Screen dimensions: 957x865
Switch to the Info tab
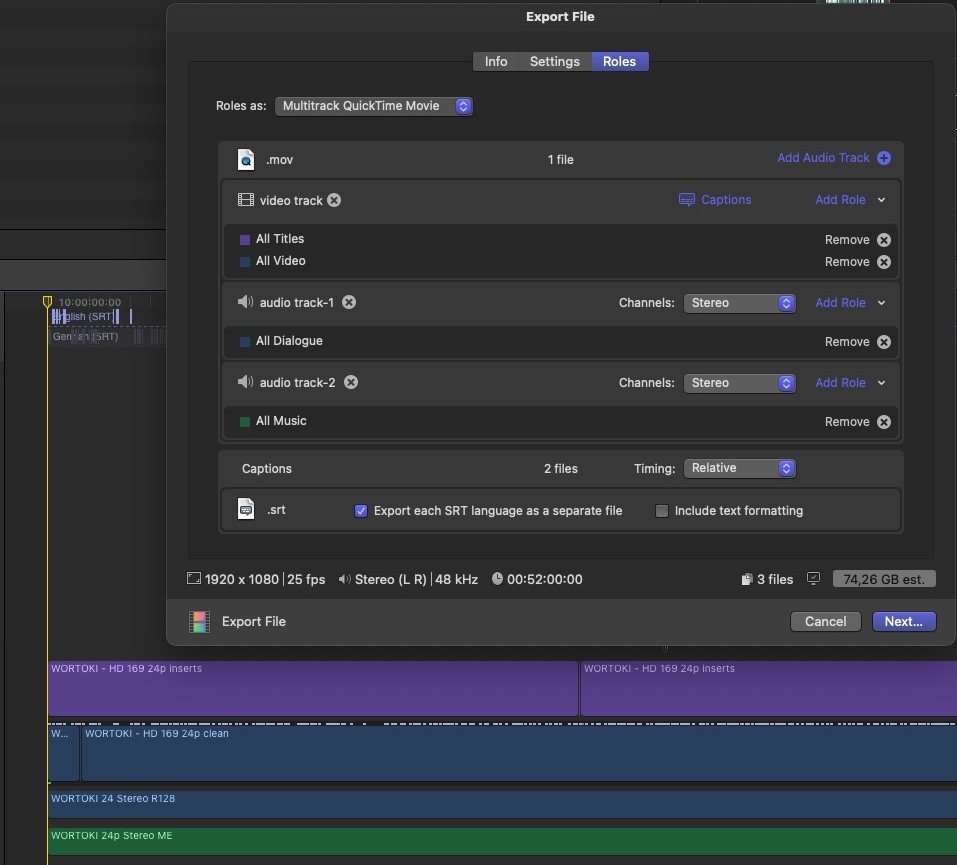click(496, 62)
